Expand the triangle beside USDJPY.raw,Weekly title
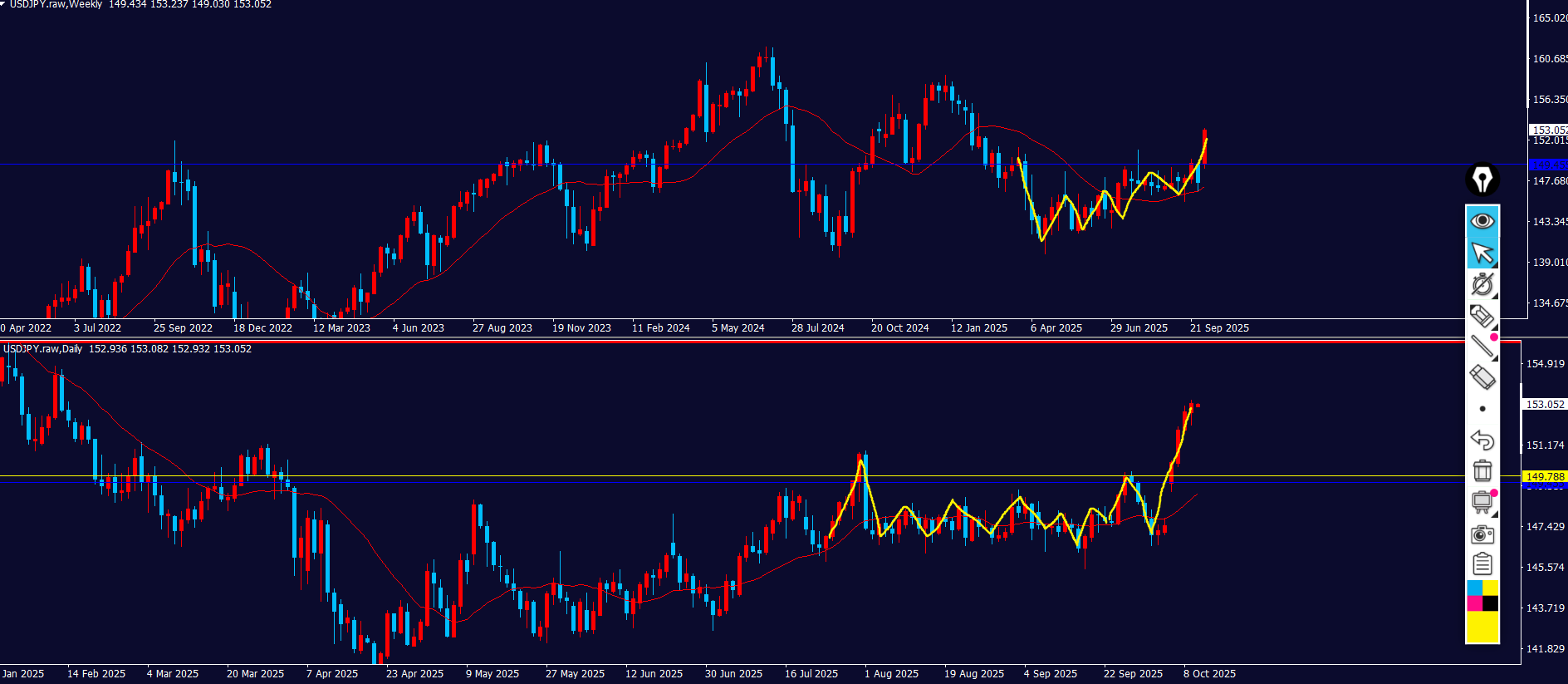This screenshot has width=1568, height=684. (3, 4)
